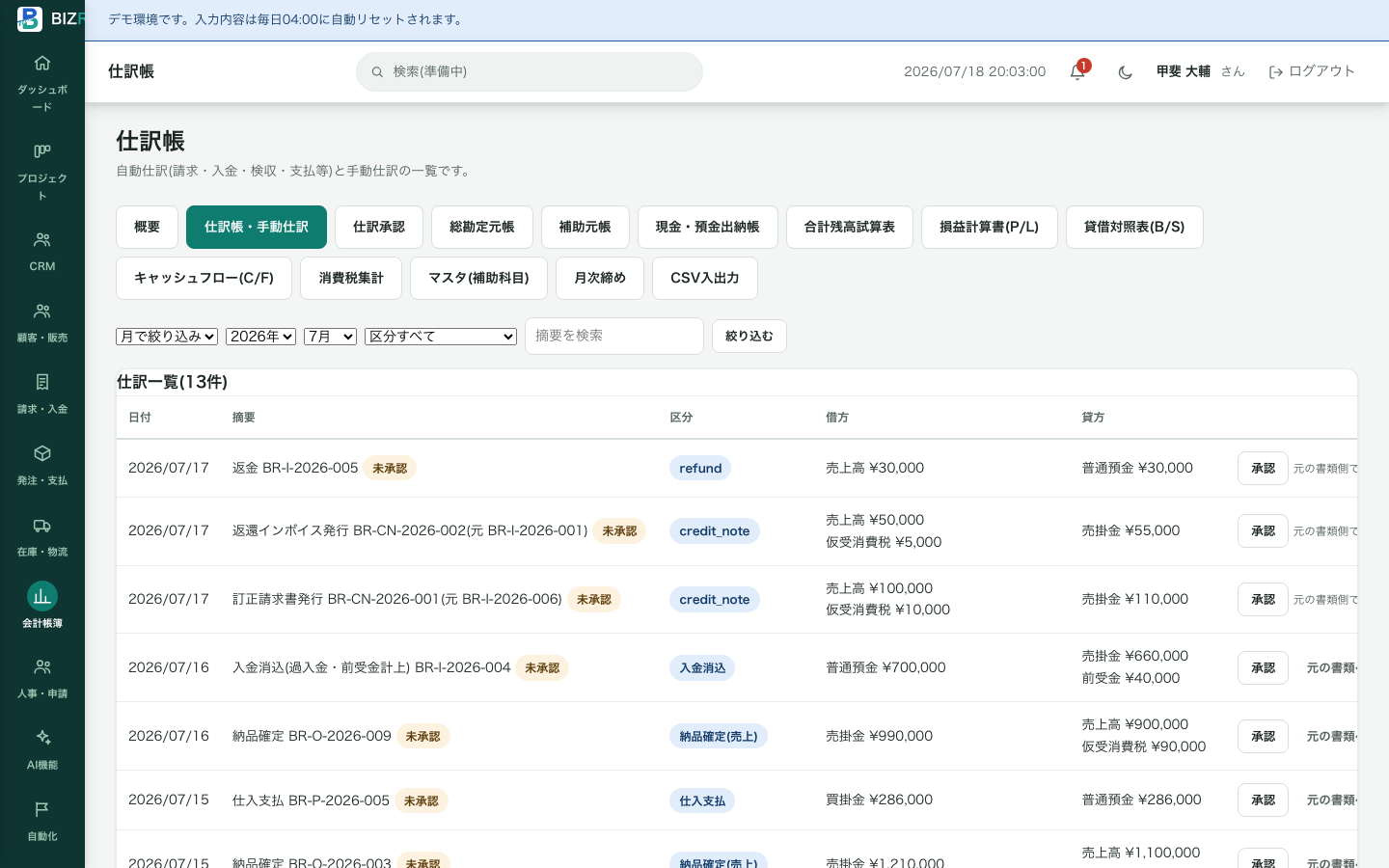
Task: Approve the 返金 BR-I-2026-005 entry
Action: (1263, 468)
